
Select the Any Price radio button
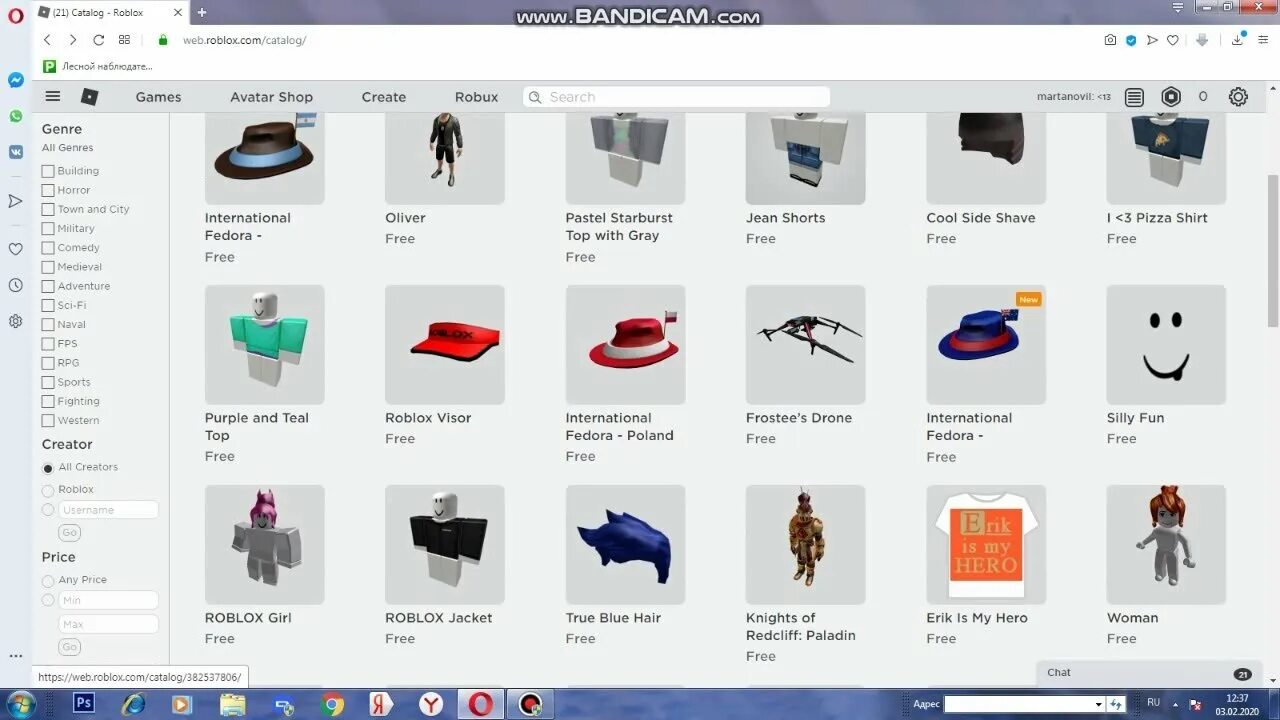(48, 580)
